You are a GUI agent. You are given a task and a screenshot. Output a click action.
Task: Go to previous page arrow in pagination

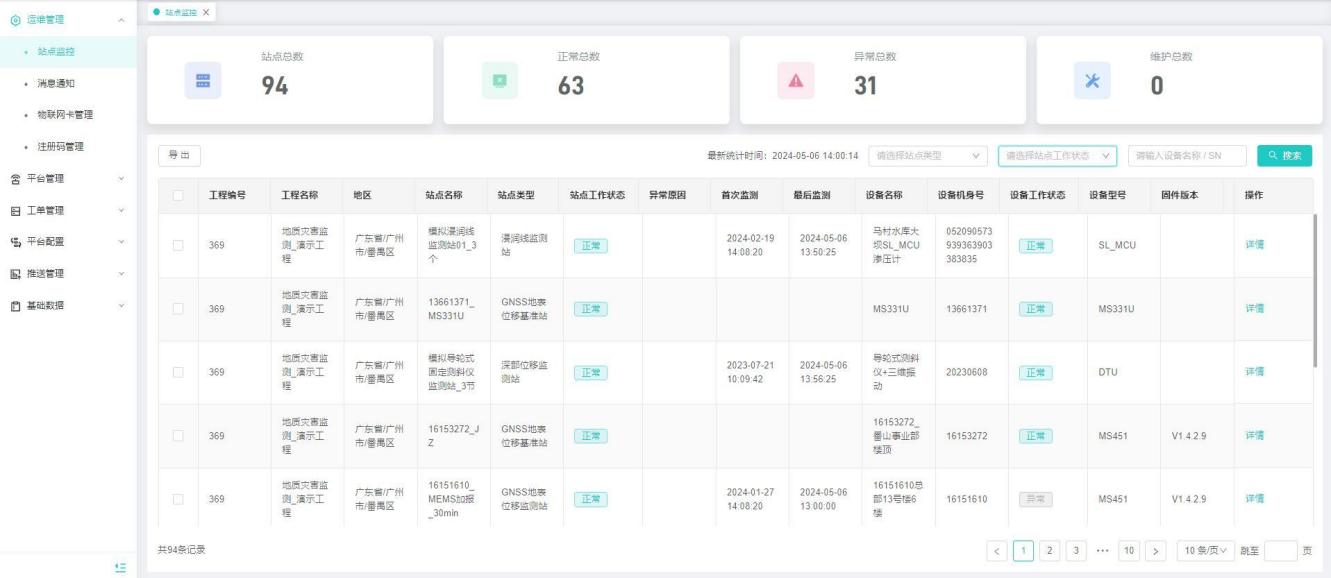(x=997, y=550)
